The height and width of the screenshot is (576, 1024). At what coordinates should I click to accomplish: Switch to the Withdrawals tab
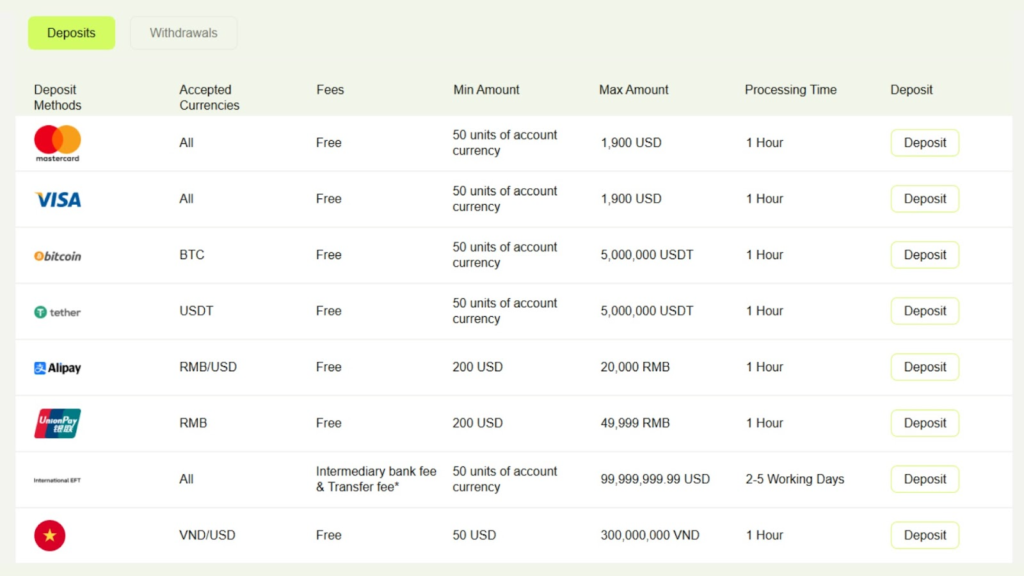pyautogui.click(x=183, y=33)
